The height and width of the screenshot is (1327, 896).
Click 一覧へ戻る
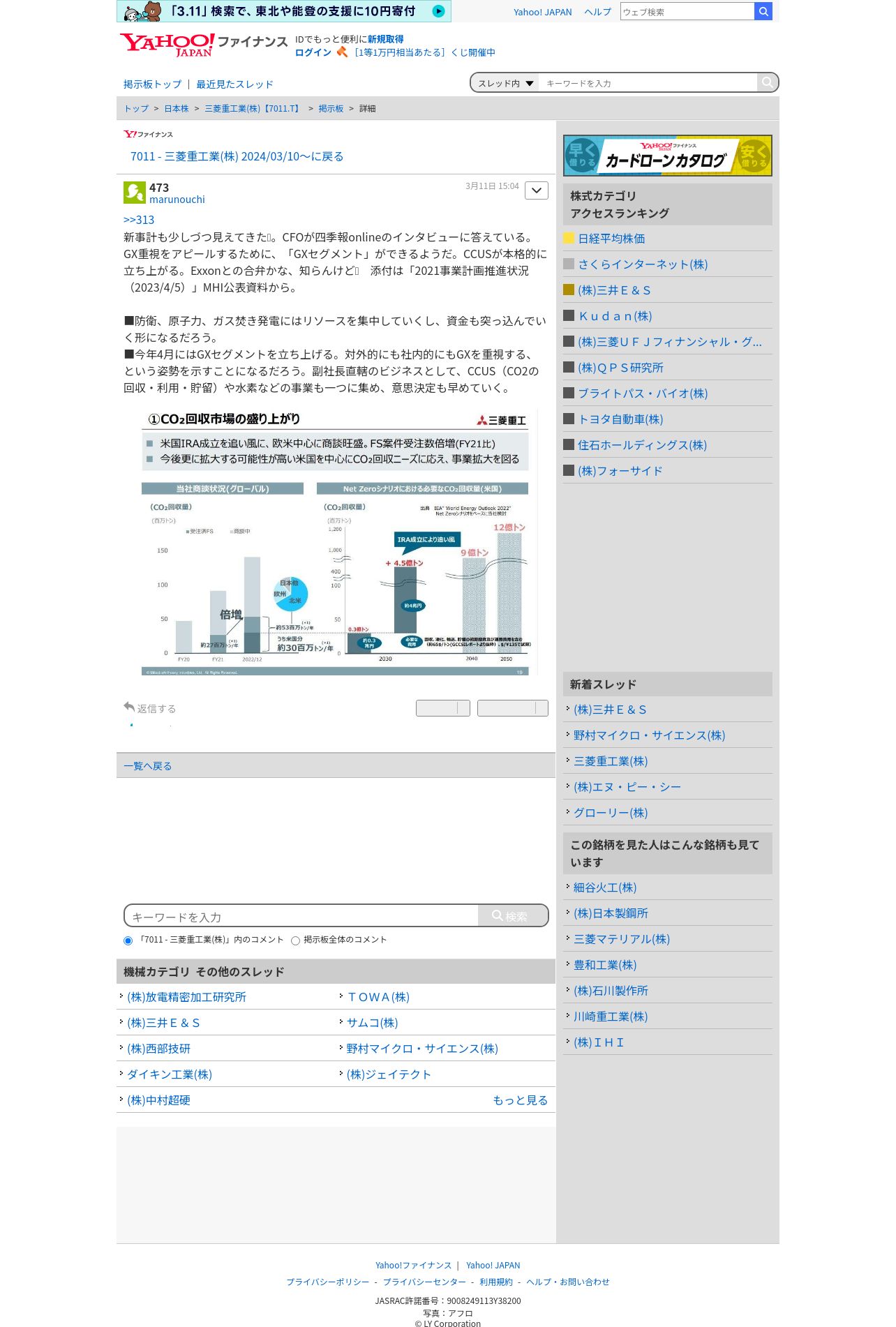pos(147,765)
